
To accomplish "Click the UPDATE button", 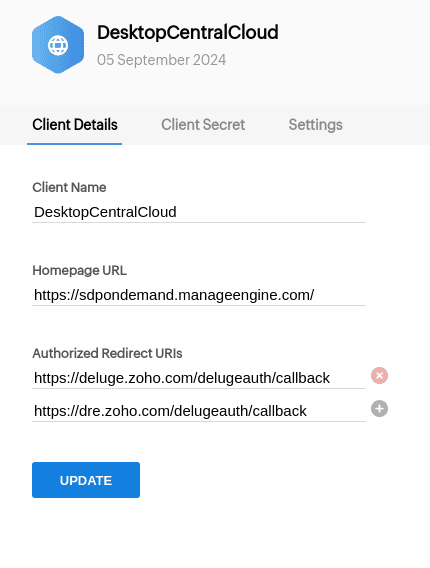I will [x=86, y=480].
